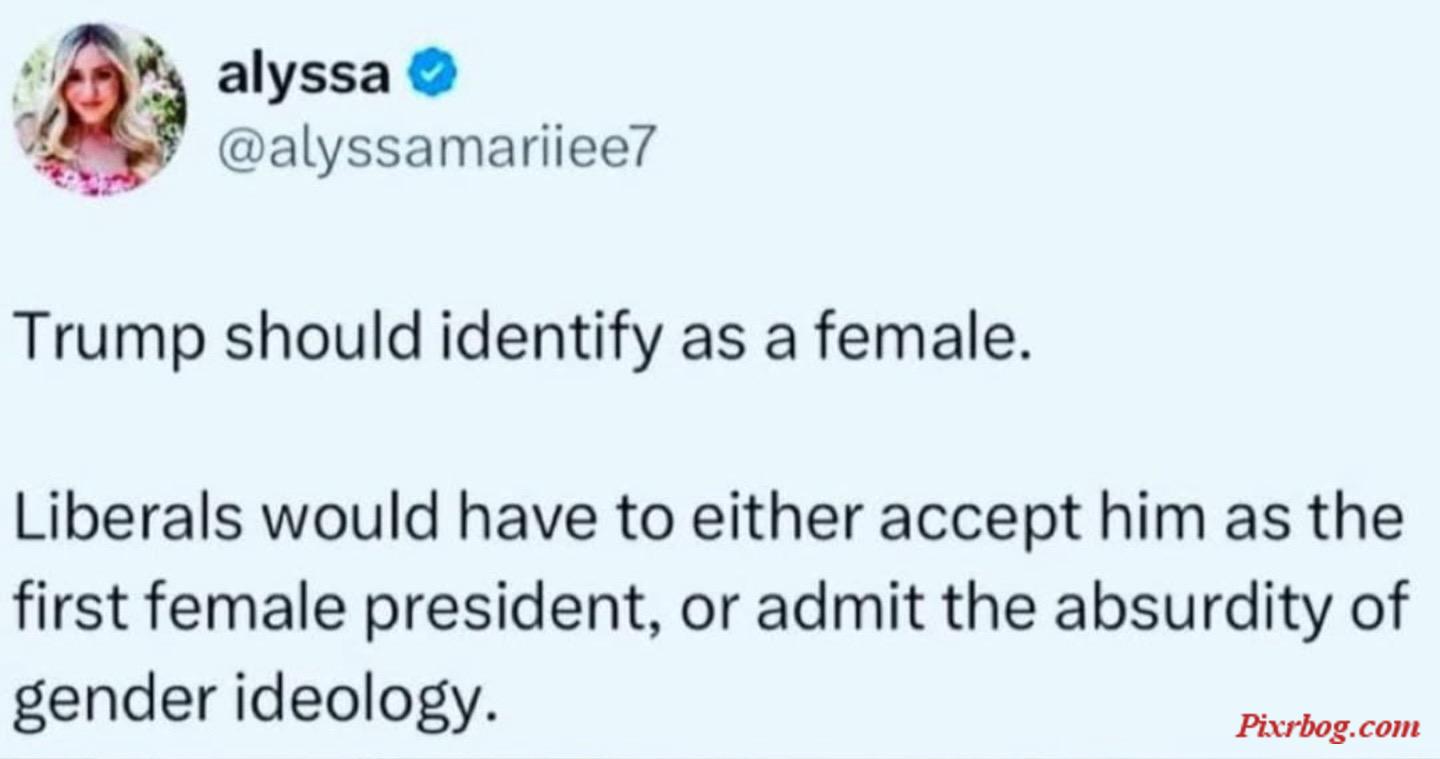1440x759 pixels.
Task: Open alyssa's profile picture
Action: (99, 109)
